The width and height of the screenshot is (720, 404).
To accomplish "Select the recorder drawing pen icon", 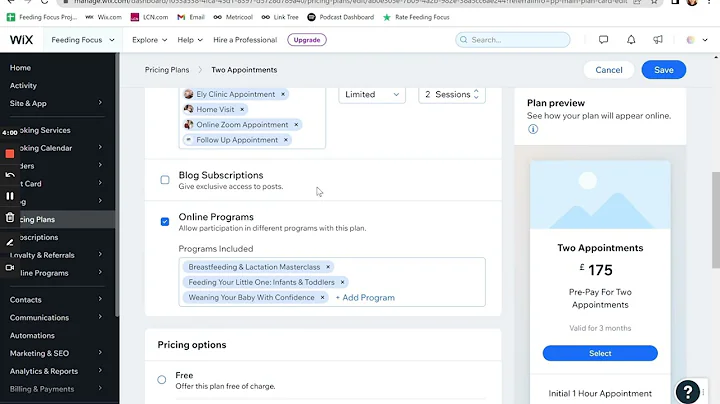I will [10, 242].
